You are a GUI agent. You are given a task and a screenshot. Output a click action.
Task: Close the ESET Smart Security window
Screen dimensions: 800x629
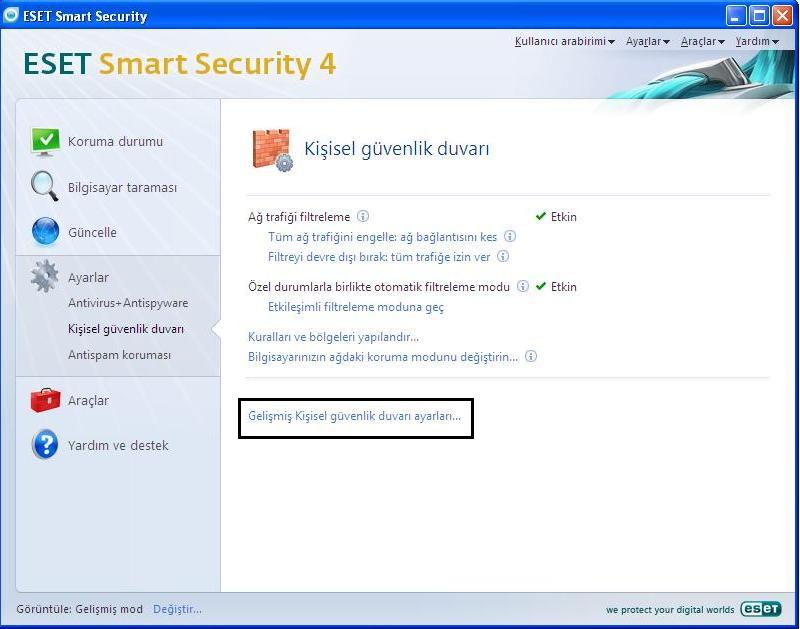pyautogui.click(x=782, y=16)
